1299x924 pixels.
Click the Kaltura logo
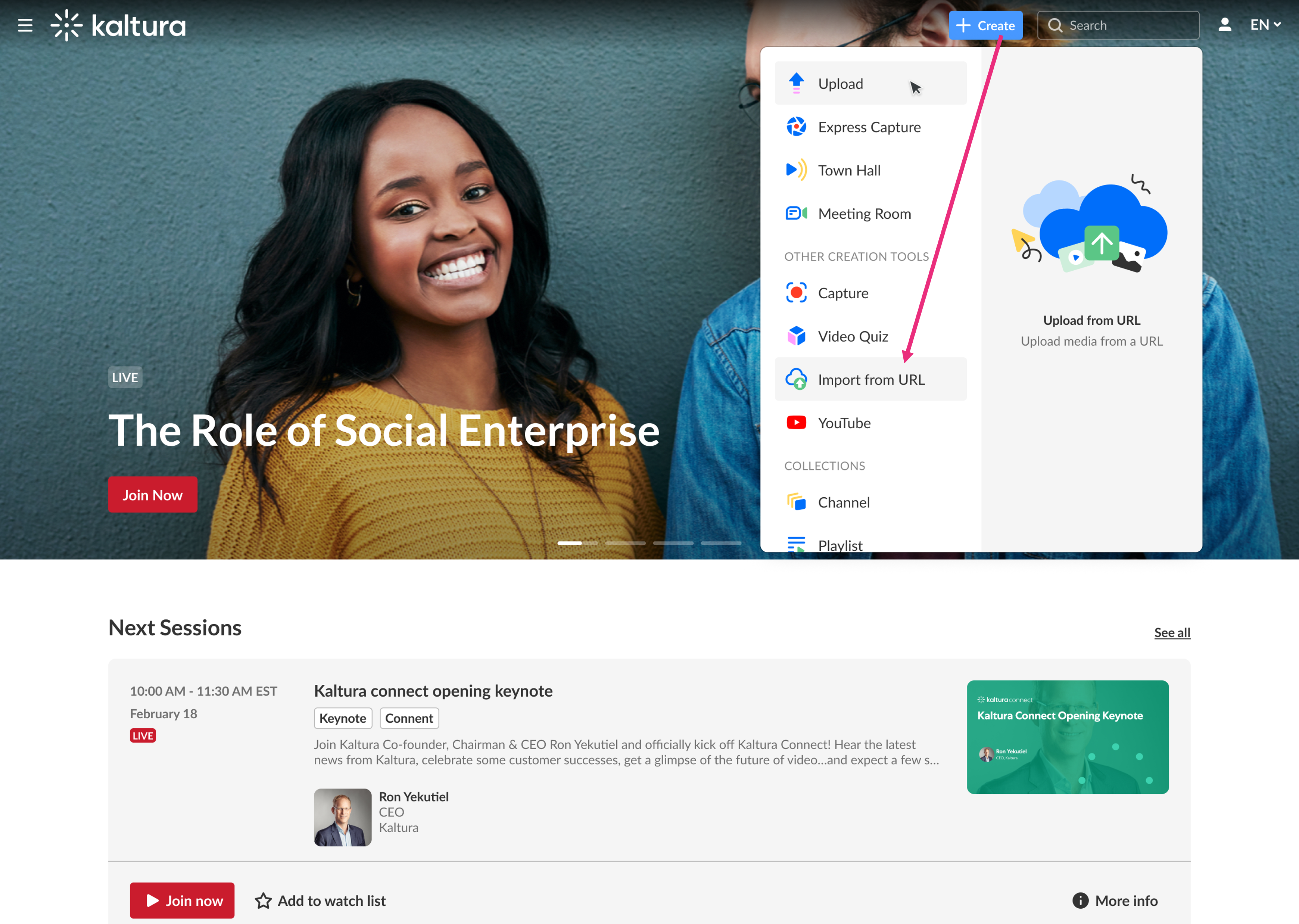(x=118, y=25)
